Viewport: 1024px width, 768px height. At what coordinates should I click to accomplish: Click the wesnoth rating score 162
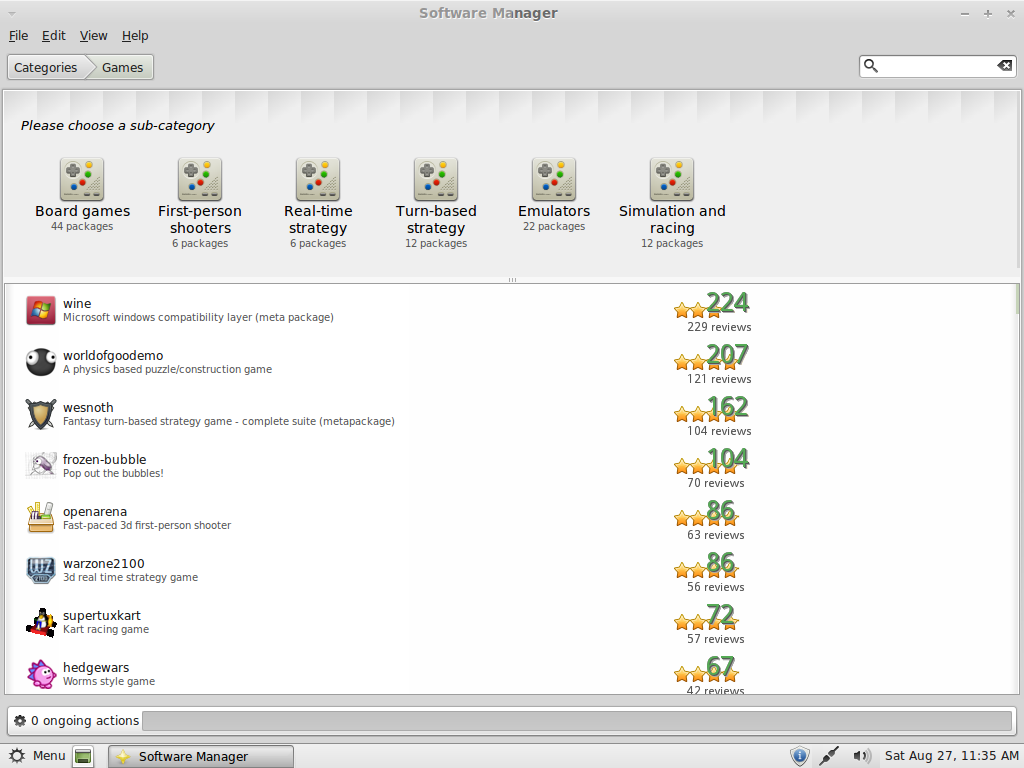tap(728, 407)
